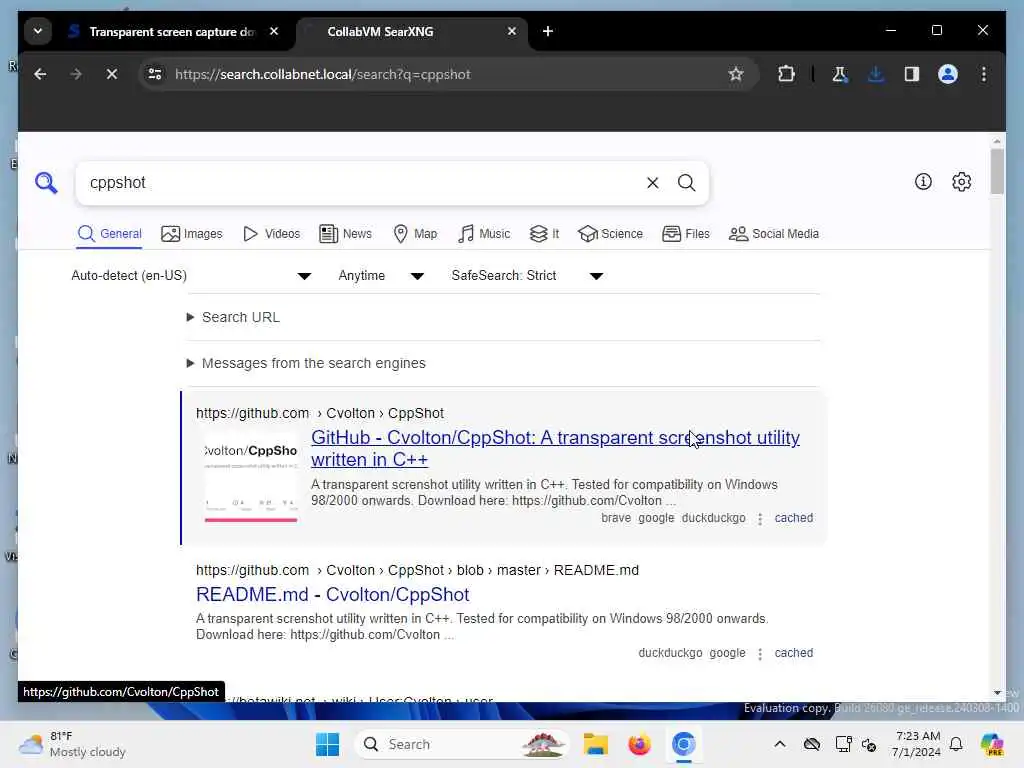Open Chrome side panel
Screen dimensions: 1024x768
click(912, 74)
